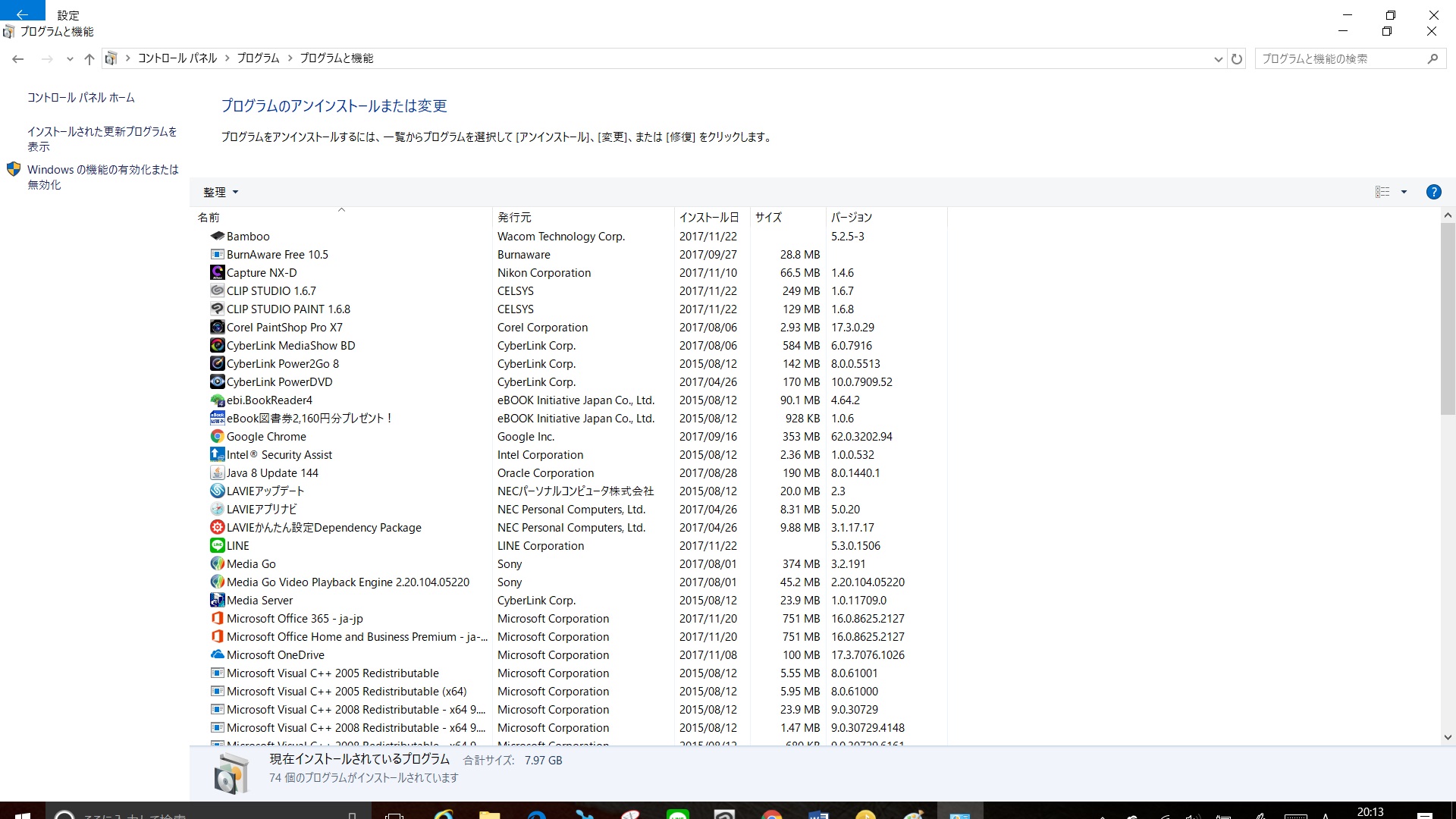The height and width of the screenshot is (819, 1456).
Task: Click the refresh icon in the address bar
Action: [1237, 58]
